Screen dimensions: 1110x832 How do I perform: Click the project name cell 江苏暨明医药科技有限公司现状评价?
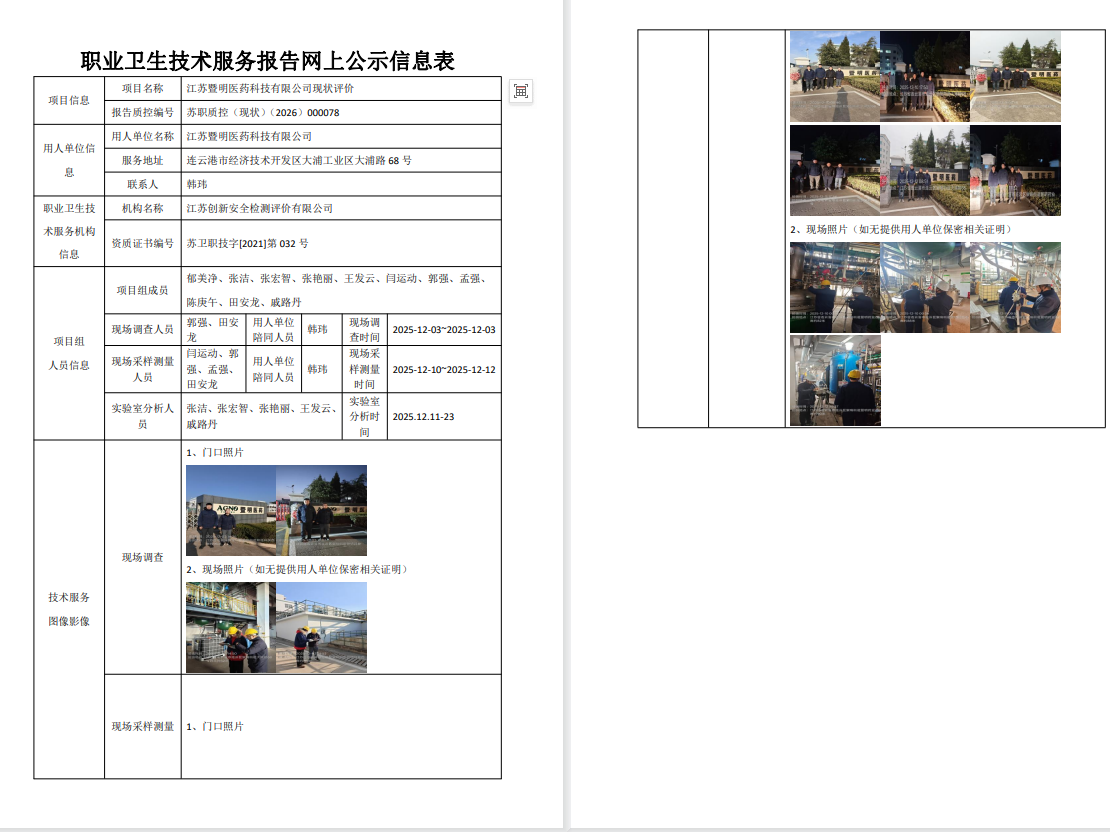(270, 89)
